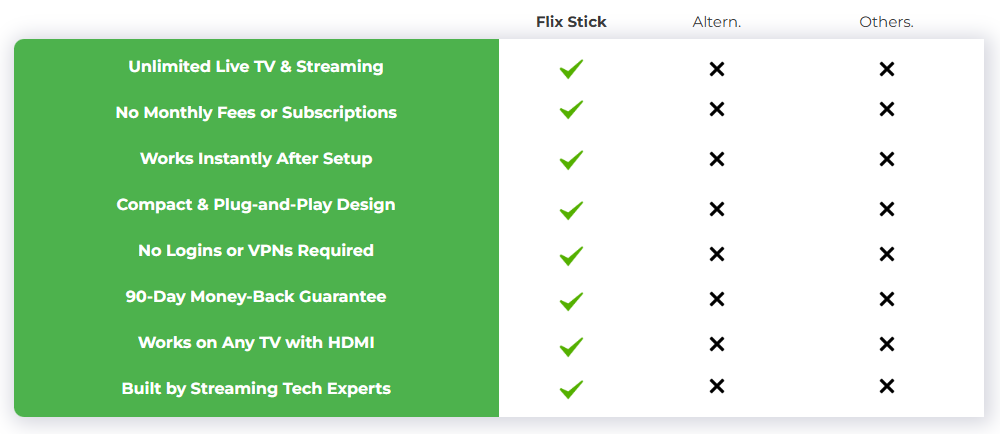This screenshot has width=1000, height=434.
Task: Click the Others X for Works on Any TV
Action: 886,344
